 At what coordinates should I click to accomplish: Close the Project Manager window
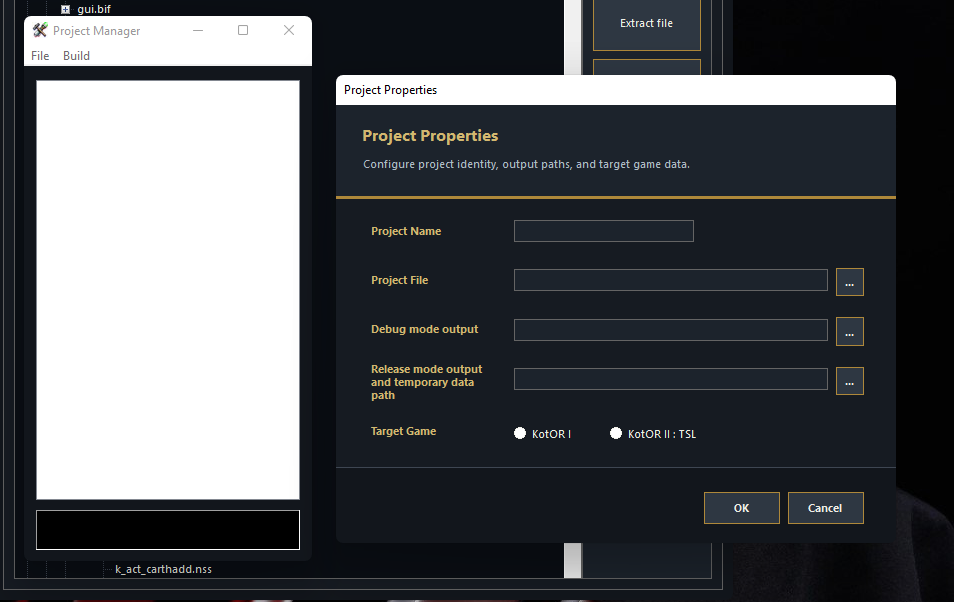point(289,31)
